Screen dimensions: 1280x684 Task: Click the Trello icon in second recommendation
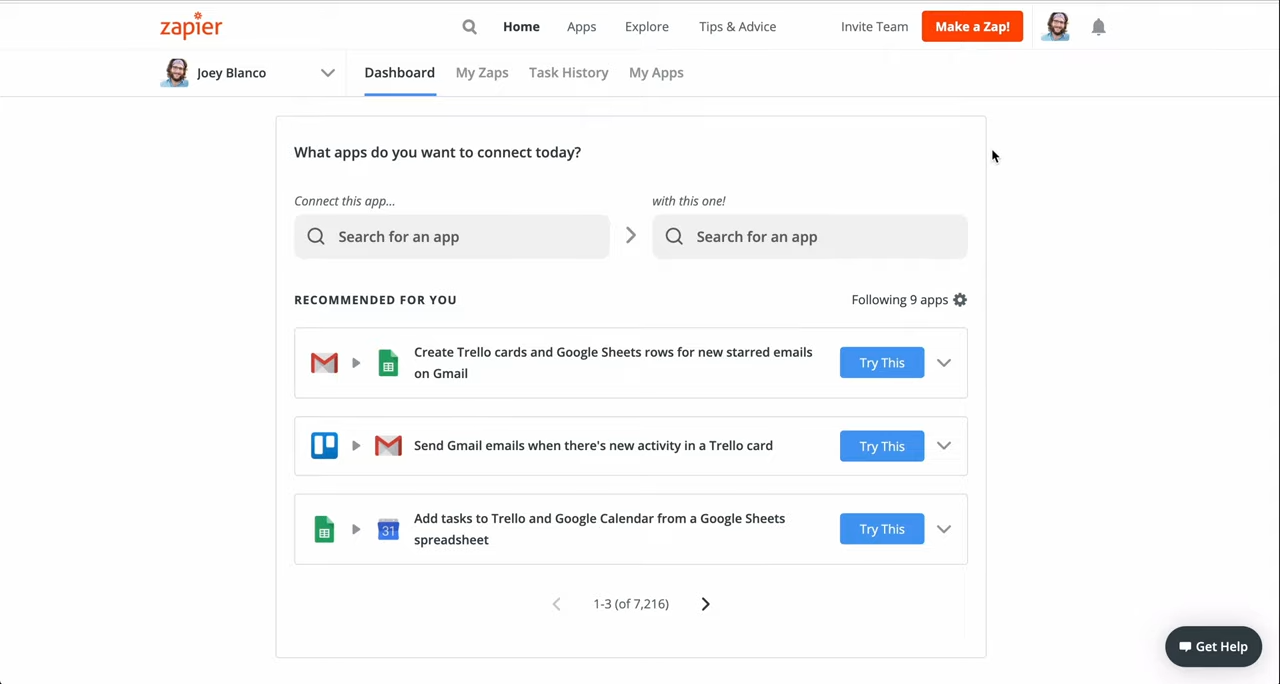click(324, 446)
